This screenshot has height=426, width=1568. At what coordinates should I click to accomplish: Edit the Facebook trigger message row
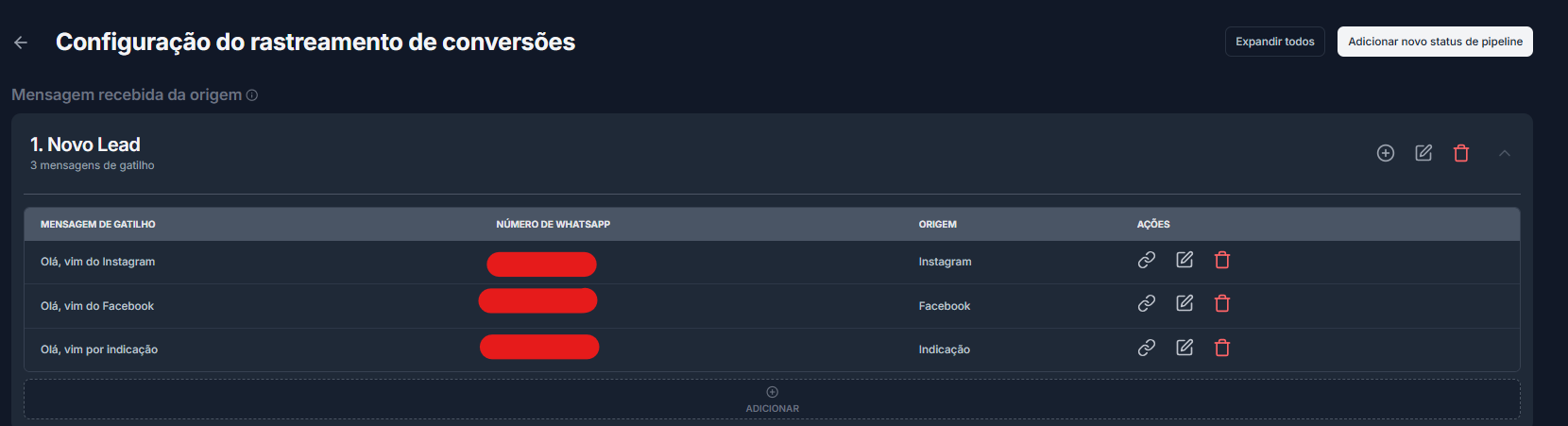[1185, 303]
